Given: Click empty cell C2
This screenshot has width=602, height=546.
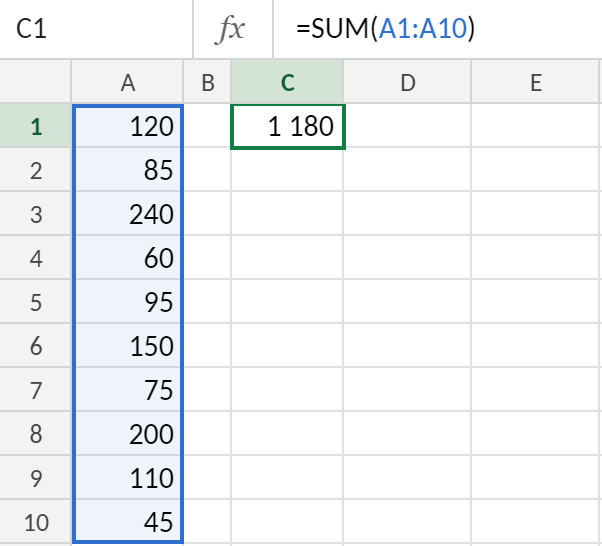Looking at the screenshot, I should coord(287,169).
